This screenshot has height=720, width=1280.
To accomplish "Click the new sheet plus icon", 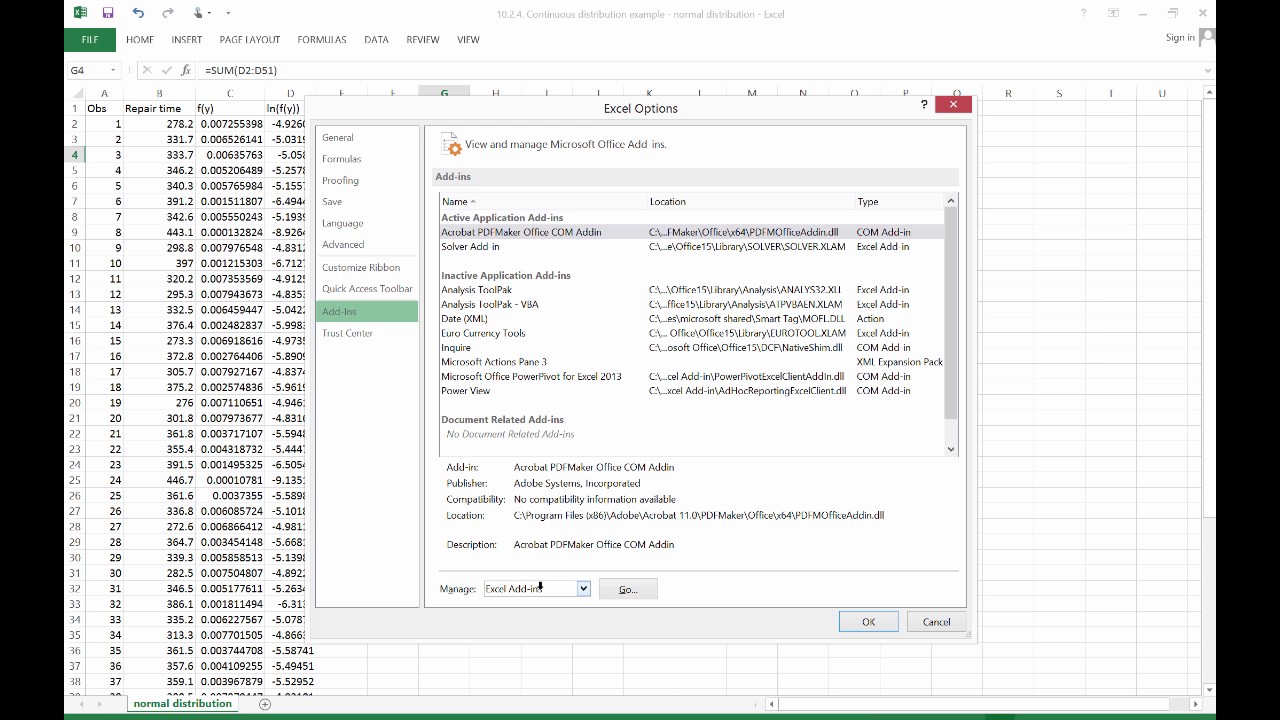I will 265,704.
